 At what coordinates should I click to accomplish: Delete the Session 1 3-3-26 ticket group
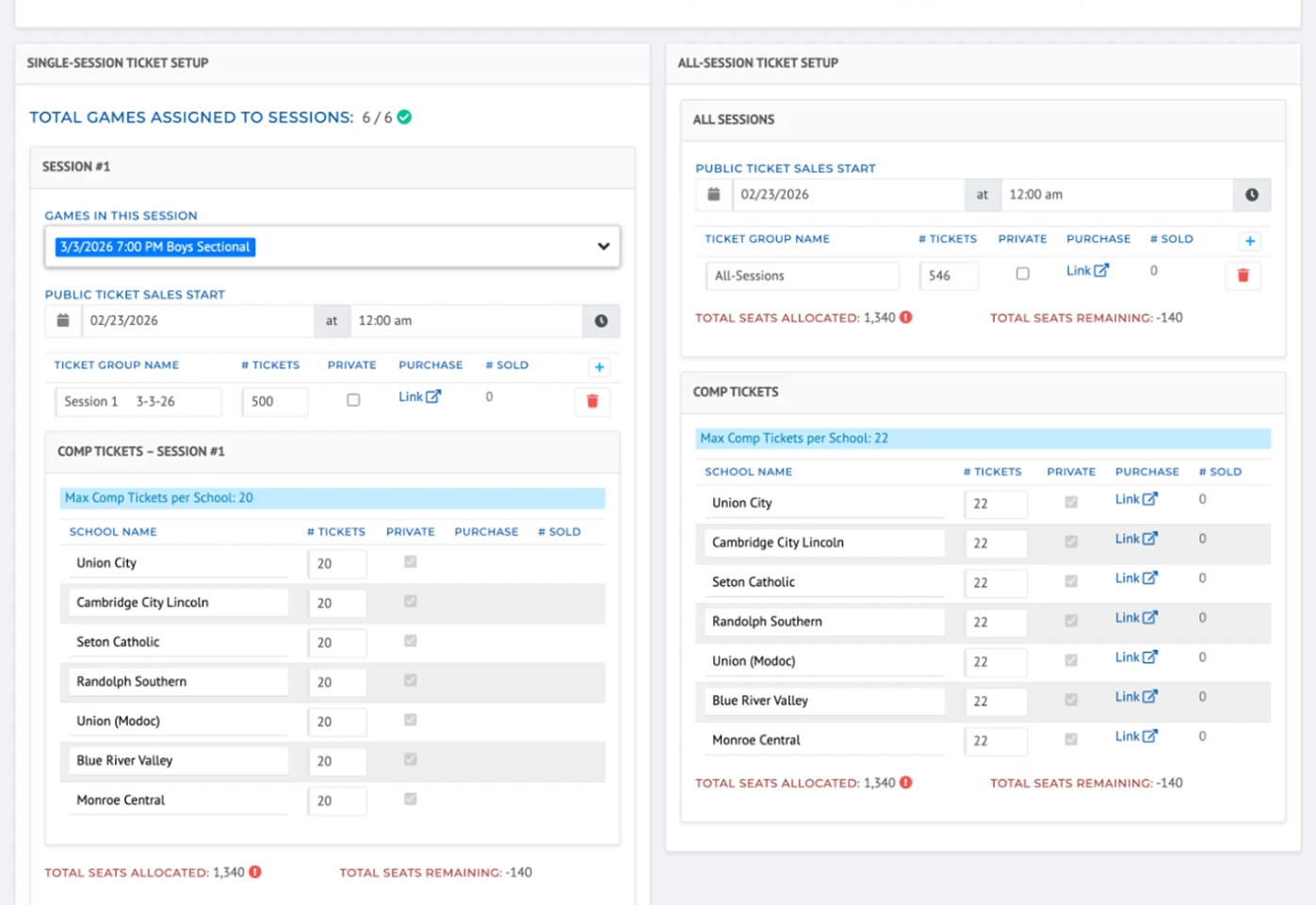click(x=593, y=401)
